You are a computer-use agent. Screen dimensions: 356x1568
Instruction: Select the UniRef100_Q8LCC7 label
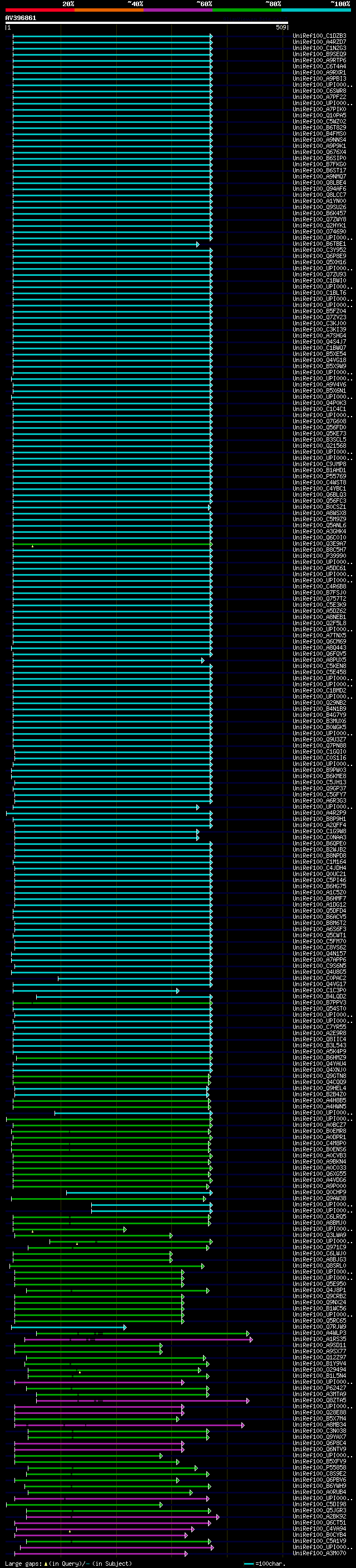[319, 195]
